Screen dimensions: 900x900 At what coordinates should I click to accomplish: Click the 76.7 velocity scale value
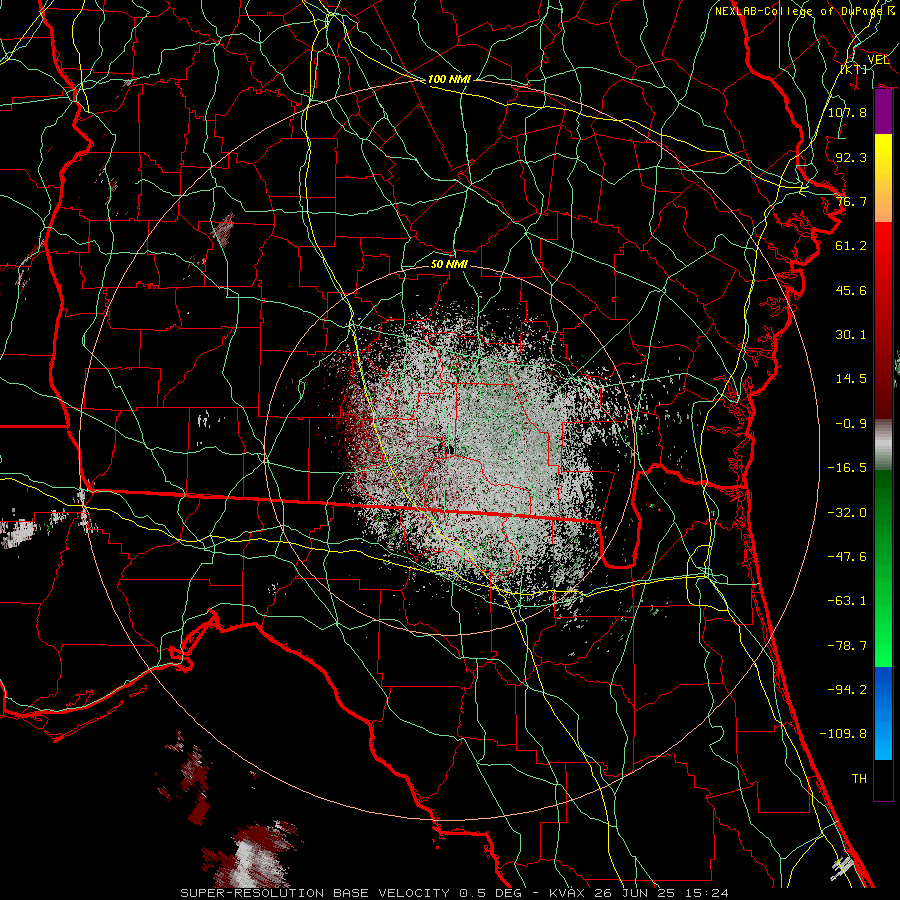tap(851, 201)
